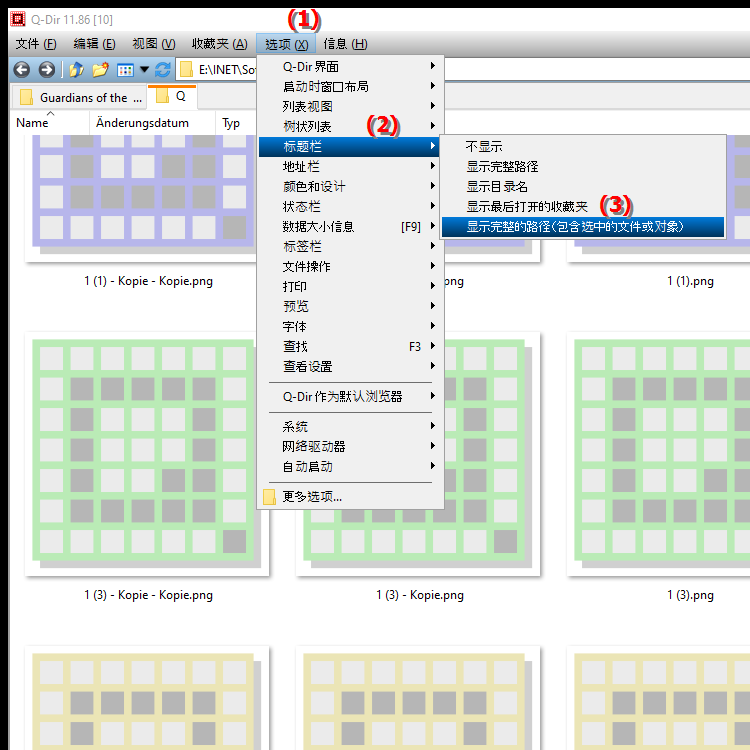Open 系统 submenu
Image resolution: width=750 pixels, height=750 pixels.
point(351,426)
